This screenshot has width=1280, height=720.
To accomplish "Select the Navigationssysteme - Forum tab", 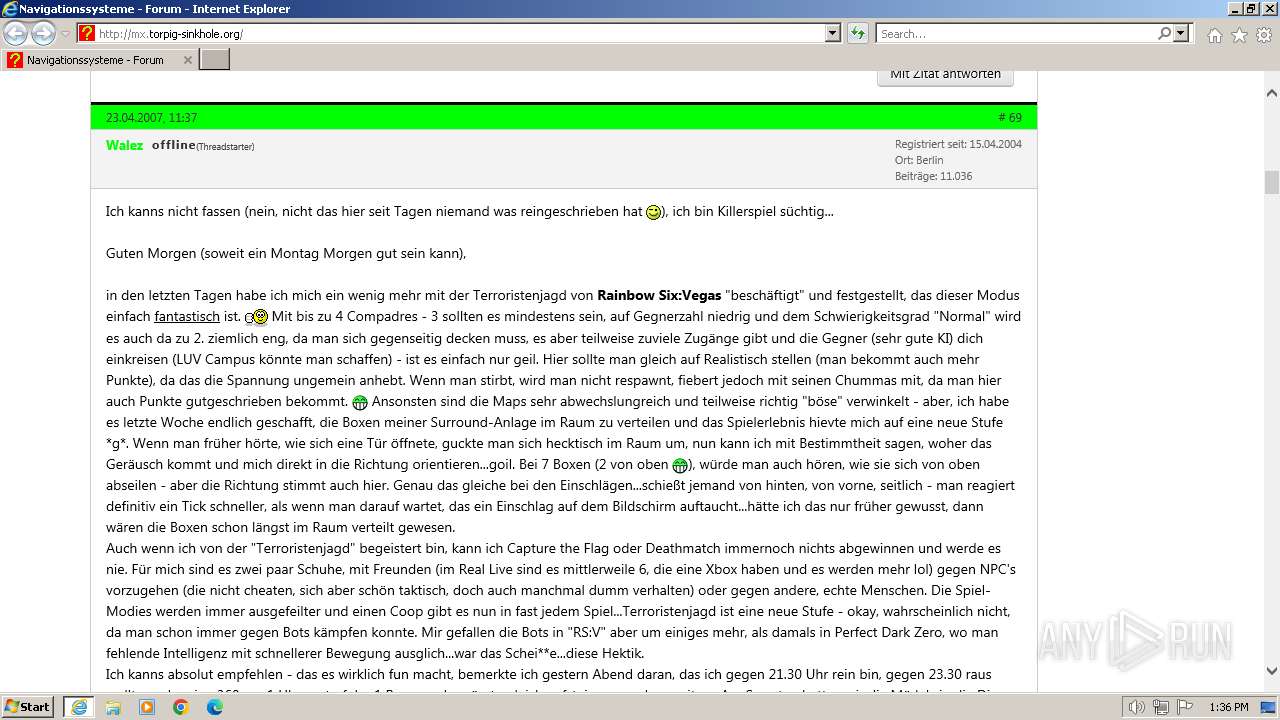I will (99, 60).
